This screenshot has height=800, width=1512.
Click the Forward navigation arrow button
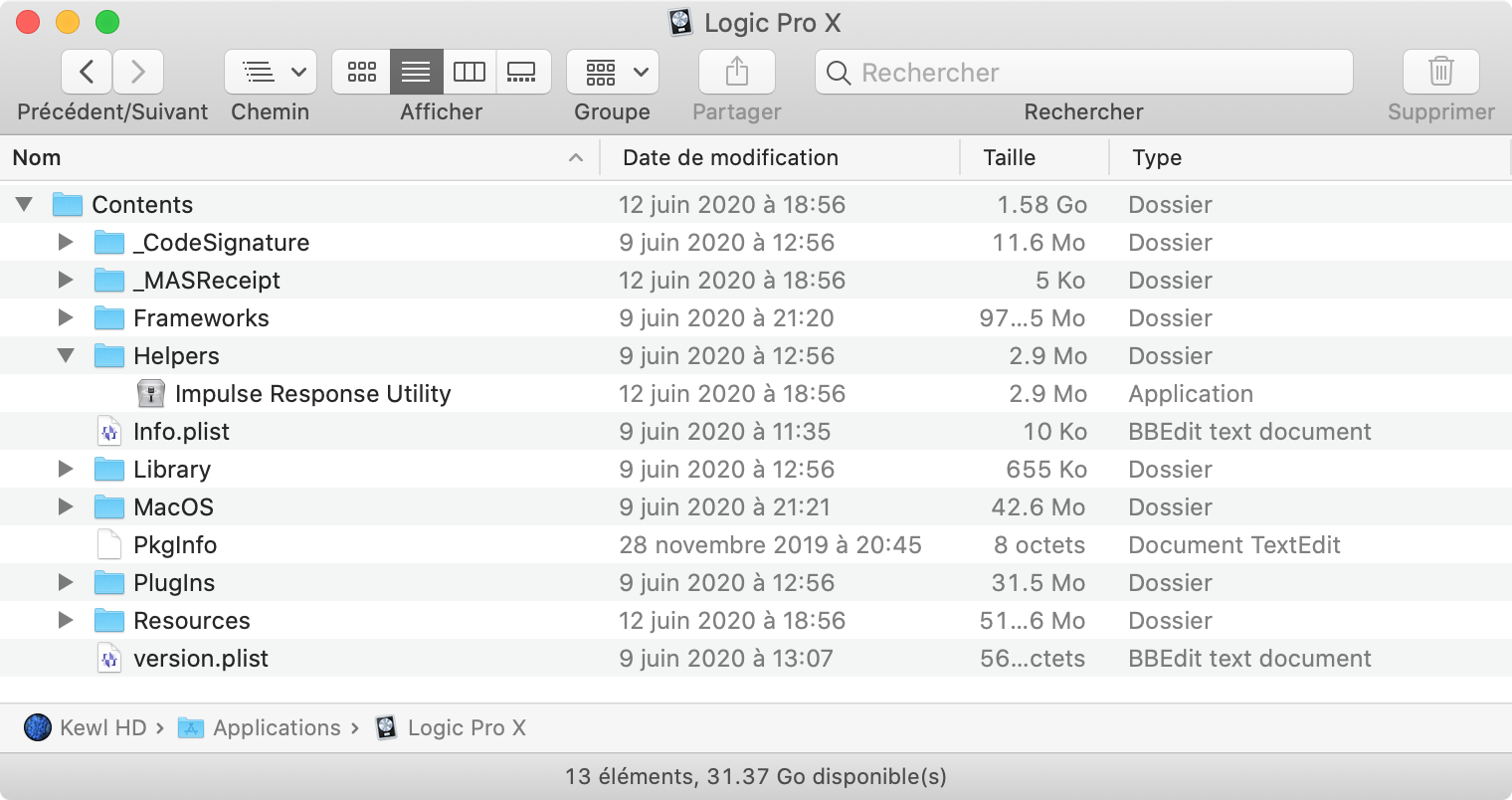(138, 72)
